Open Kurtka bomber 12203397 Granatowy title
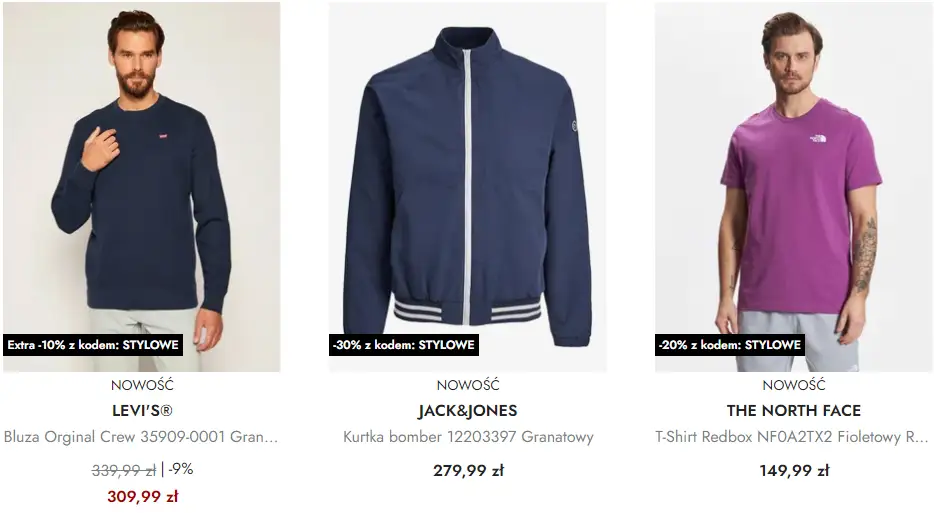 click(x=468, y=437)
